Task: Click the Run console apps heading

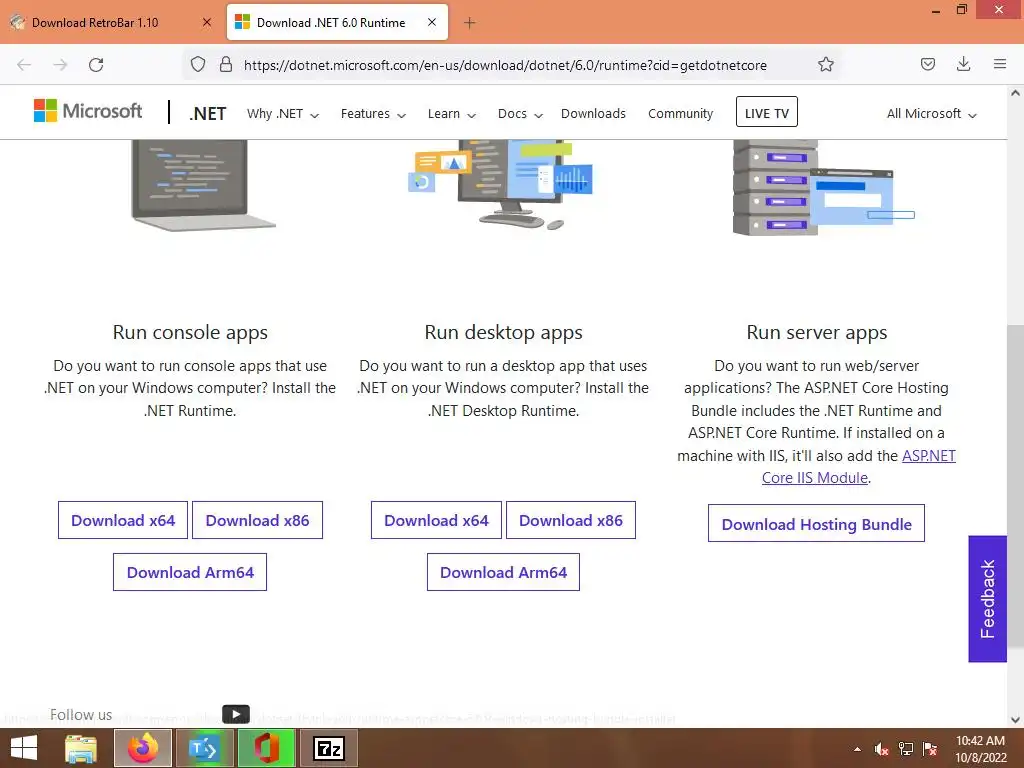Action: click(x=190, y=332)
